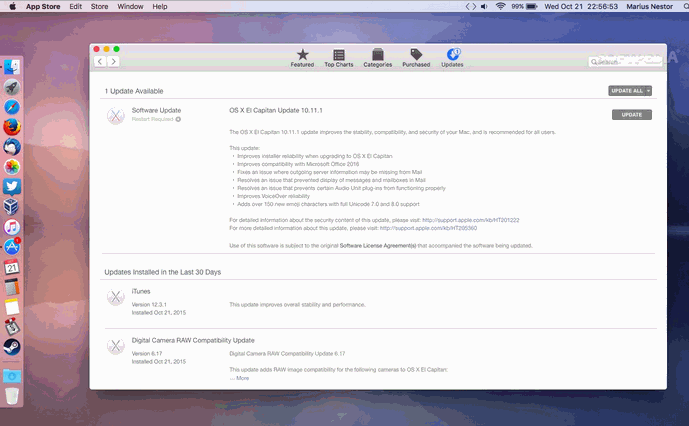The height and width of the screenshot is (426, 689).
Task: Launch Thunderbird from the dock
Action: click(x=12, y=146)
